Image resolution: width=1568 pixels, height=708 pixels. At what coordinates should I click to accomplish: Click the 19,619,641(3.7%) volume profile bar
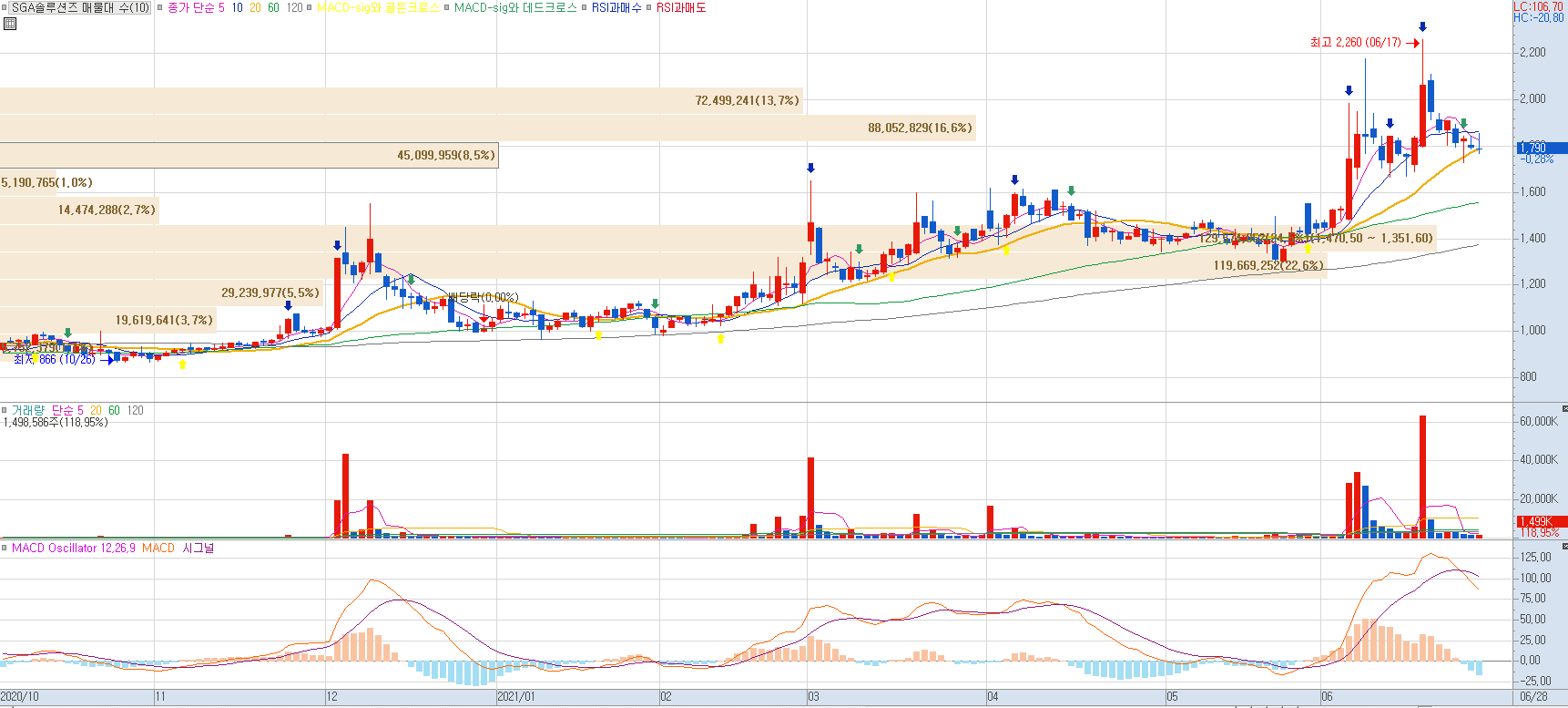point(108,320)
